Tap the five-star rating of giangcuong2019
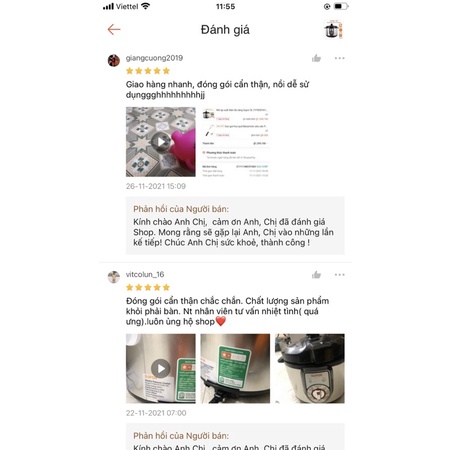Image resolution: width=450 pixels, height=450 pixels. [x=148, y=71]
